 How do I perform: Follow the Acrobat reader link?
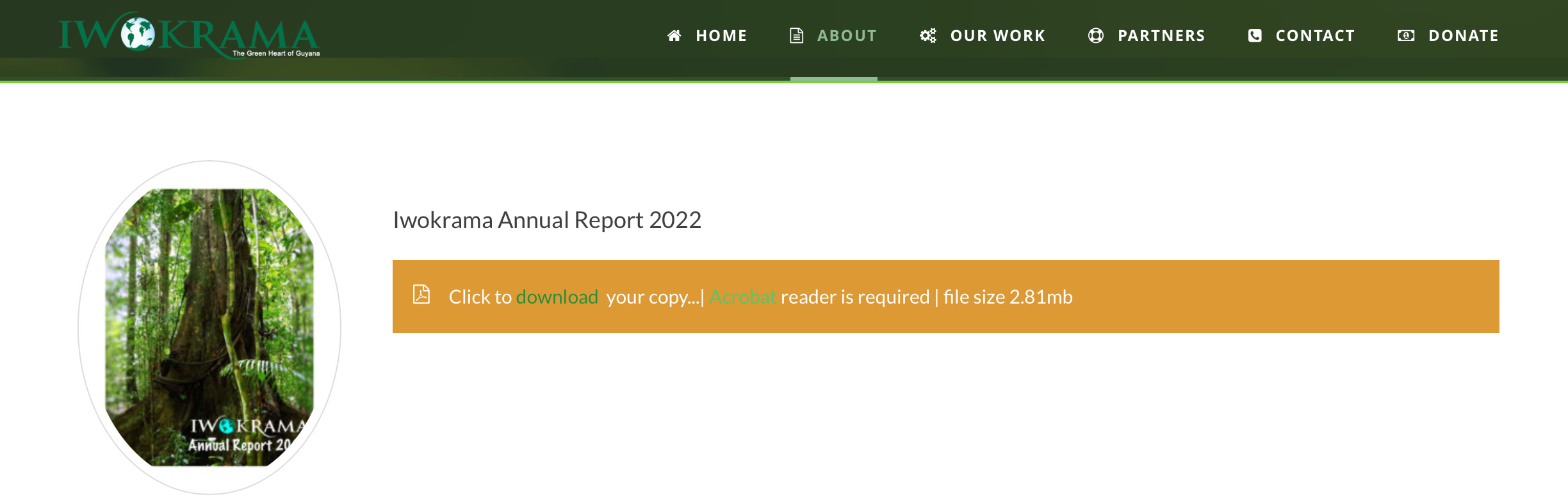[743, 297]
